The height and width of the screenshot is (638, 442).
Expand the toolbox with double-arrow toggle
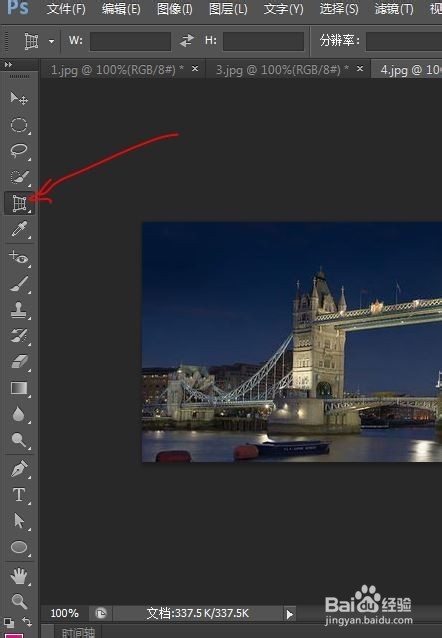(x=8, y=64)
